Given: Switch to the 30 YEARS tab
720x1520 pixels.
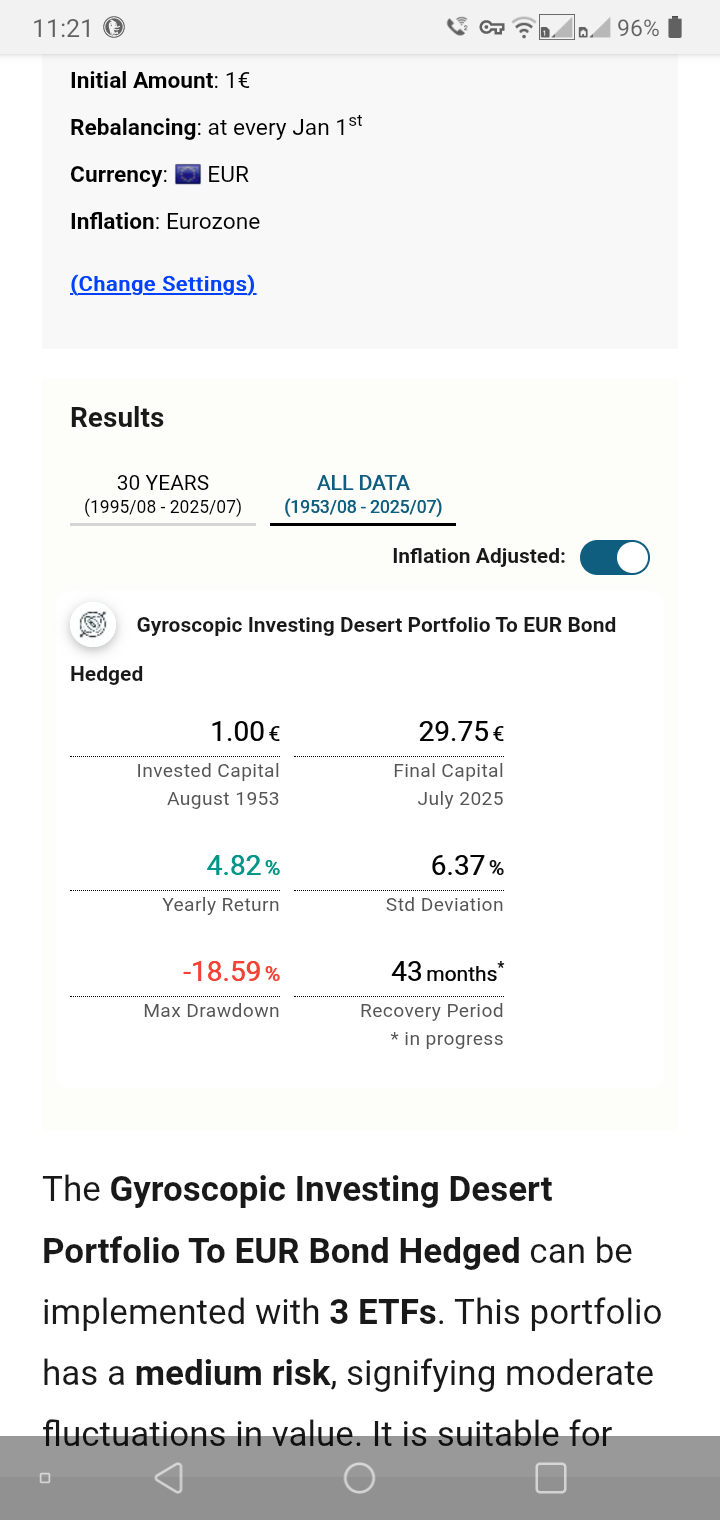Looking at the screenshot, I should 163,495.
